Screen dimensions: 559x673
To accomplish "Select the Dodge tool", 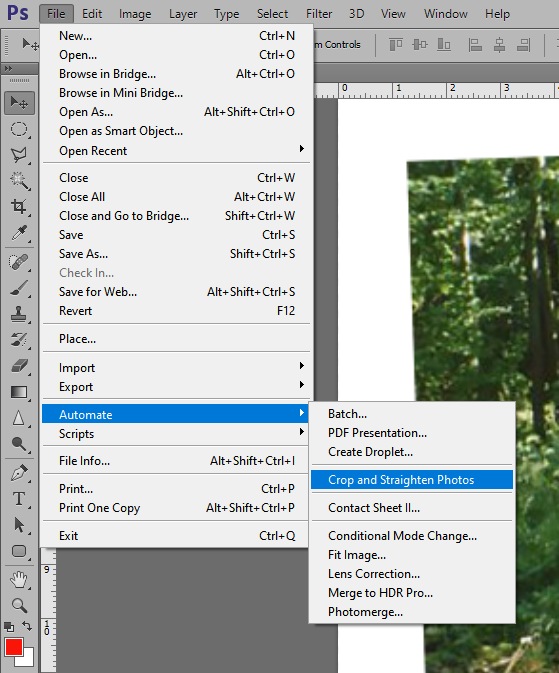I will coord(19,444).
